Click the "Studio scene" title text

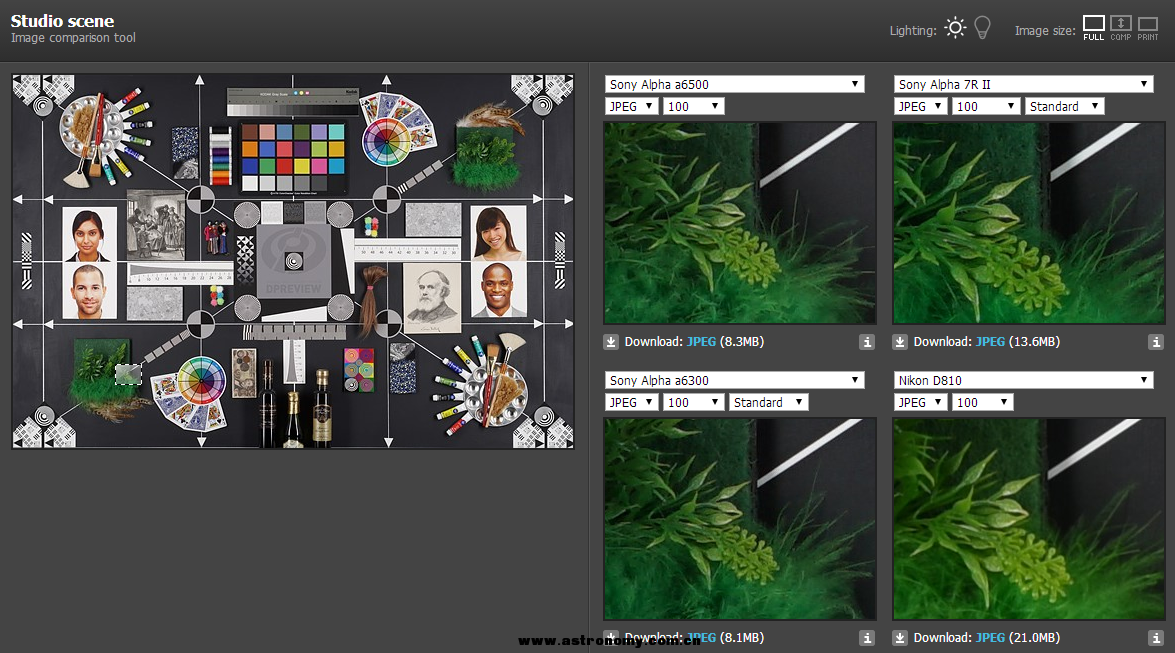click(62, 21)
